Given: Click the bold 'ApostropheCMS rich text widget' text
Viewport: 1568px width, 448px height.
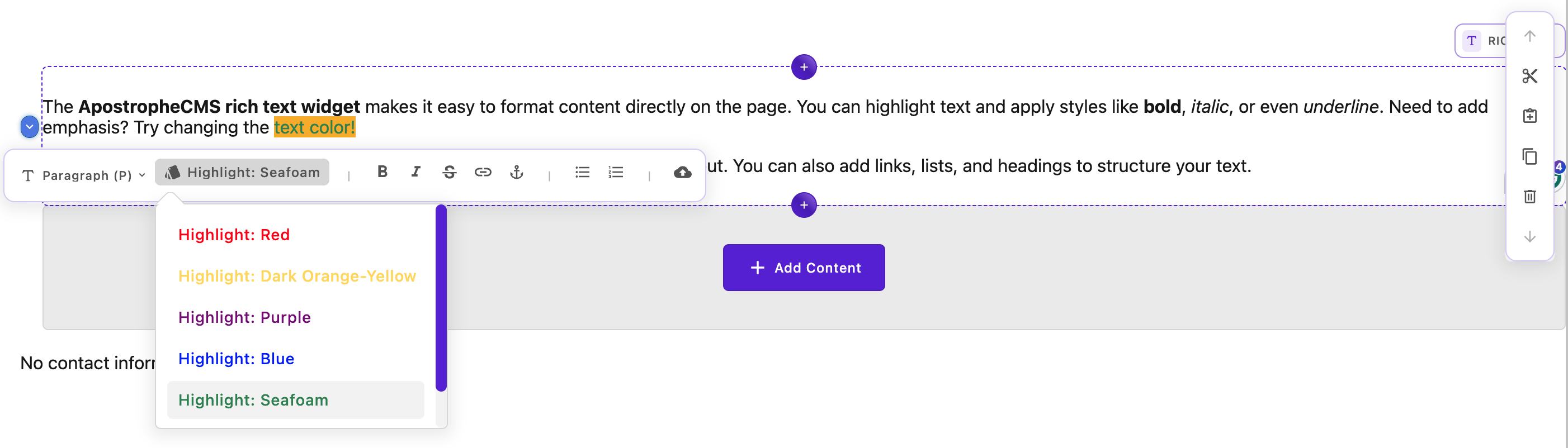Looking at the screenshot, I should coord(219,106).
